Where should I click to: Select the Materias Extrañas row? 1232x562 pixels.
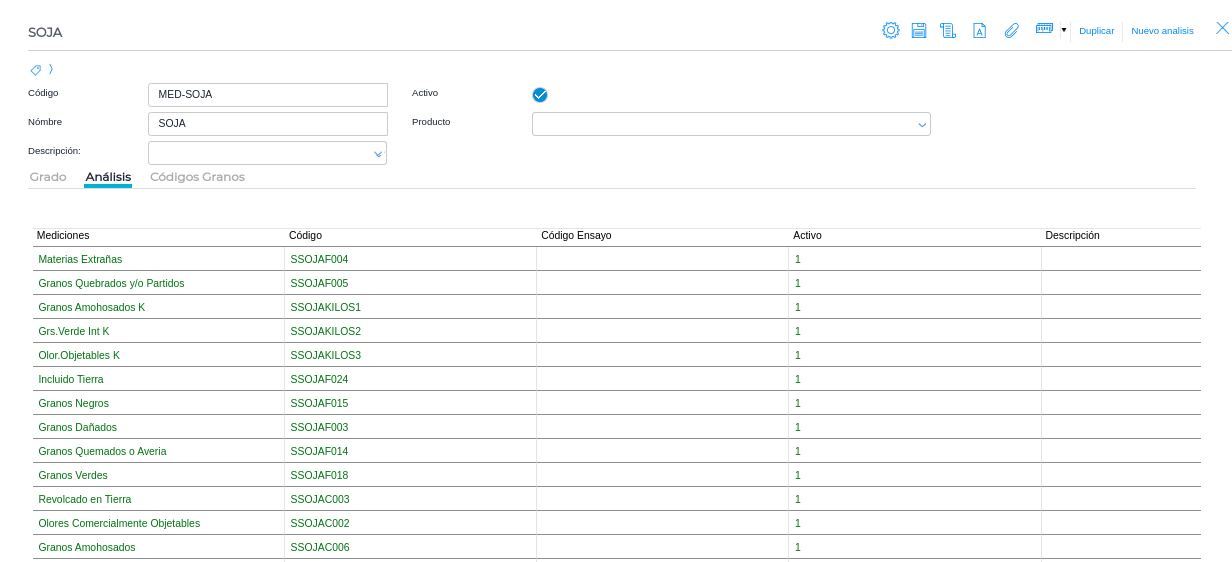point(80,259)
